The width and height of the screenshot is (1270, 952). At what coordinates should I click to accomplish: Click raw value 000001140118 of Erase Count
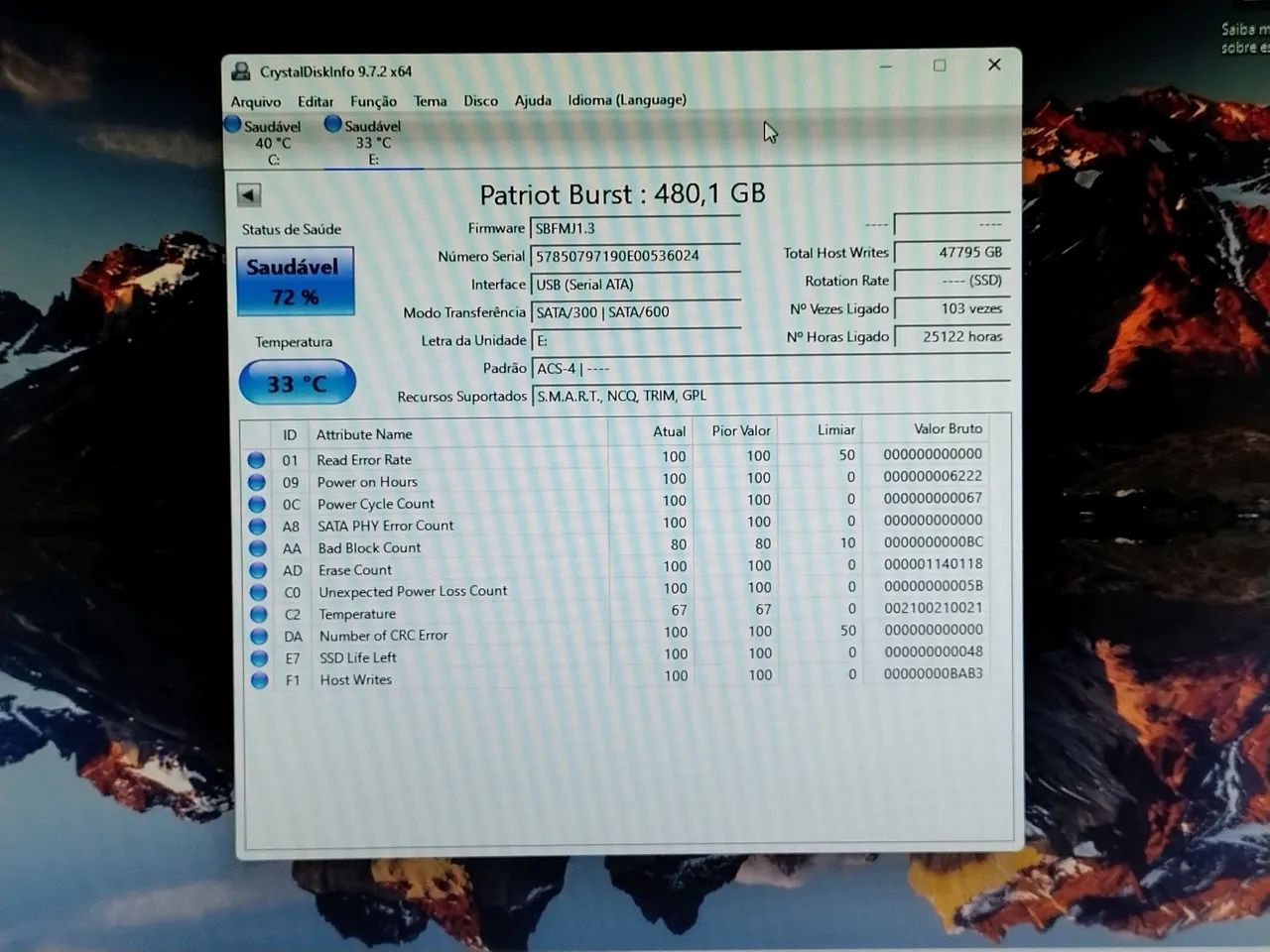point(933,564)
